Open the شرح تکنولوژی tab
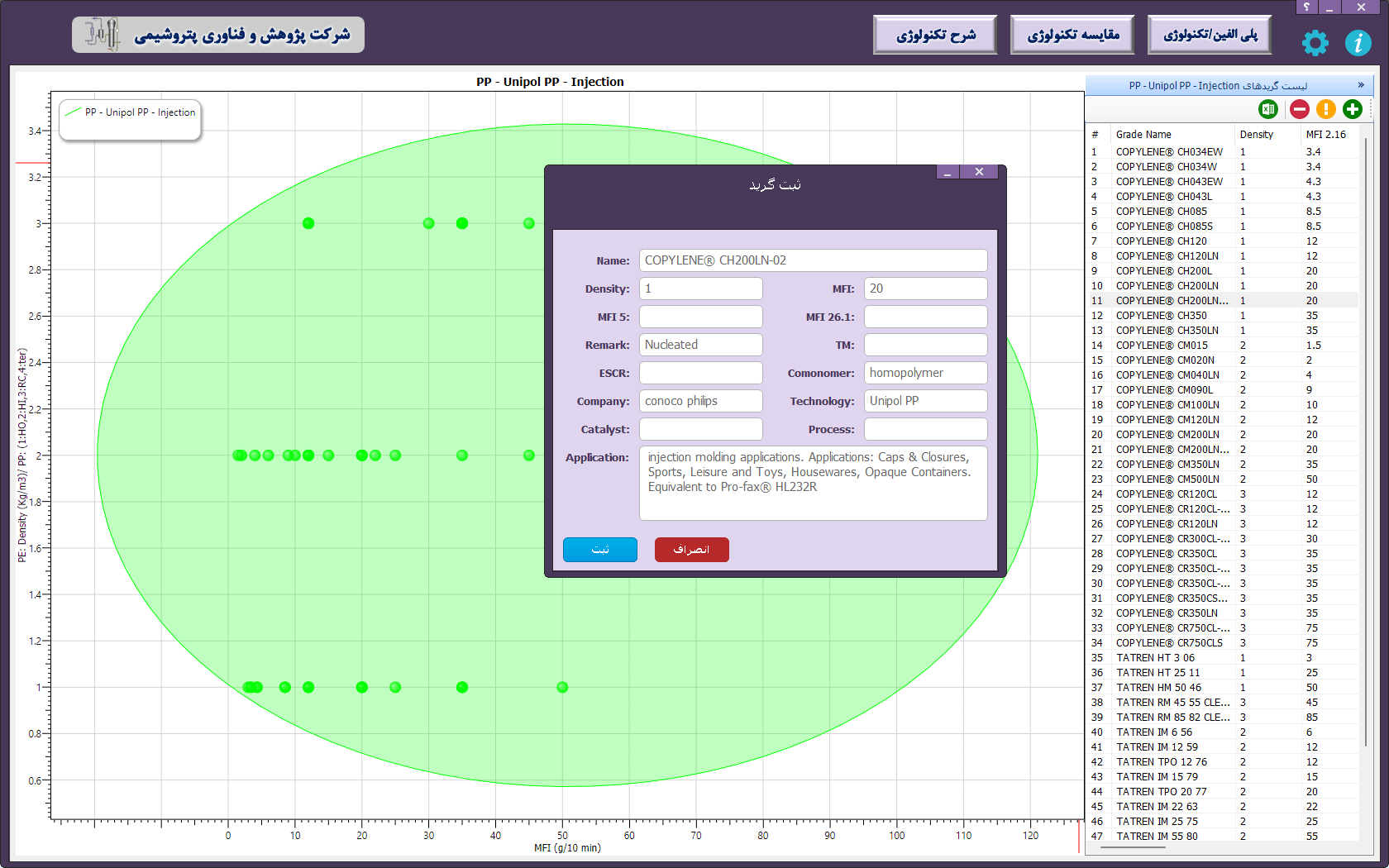Screen dimensions: 1389x868 point(935,35)
